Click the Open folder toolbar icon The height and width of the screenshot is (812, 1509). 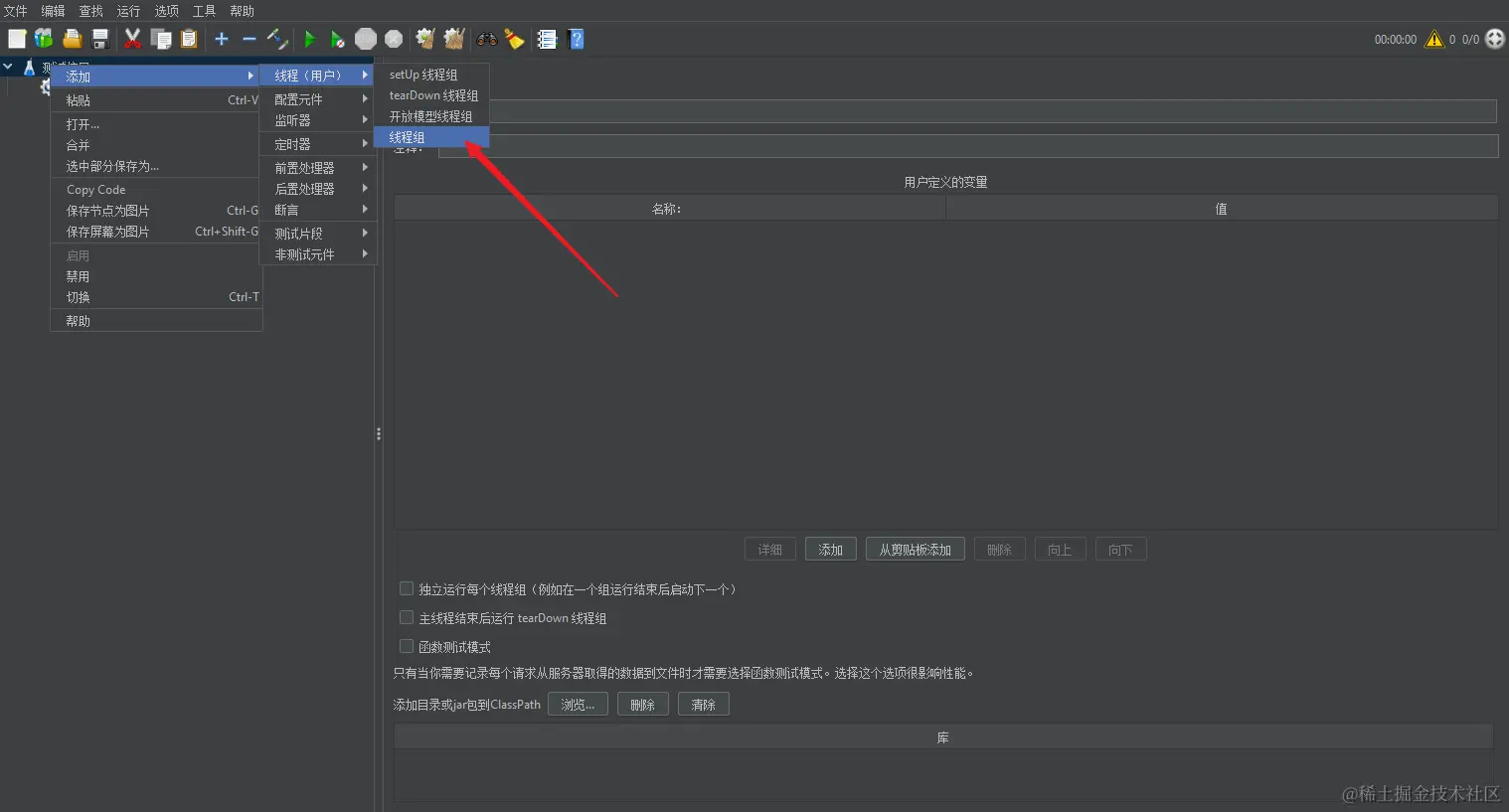pos(73,39)
